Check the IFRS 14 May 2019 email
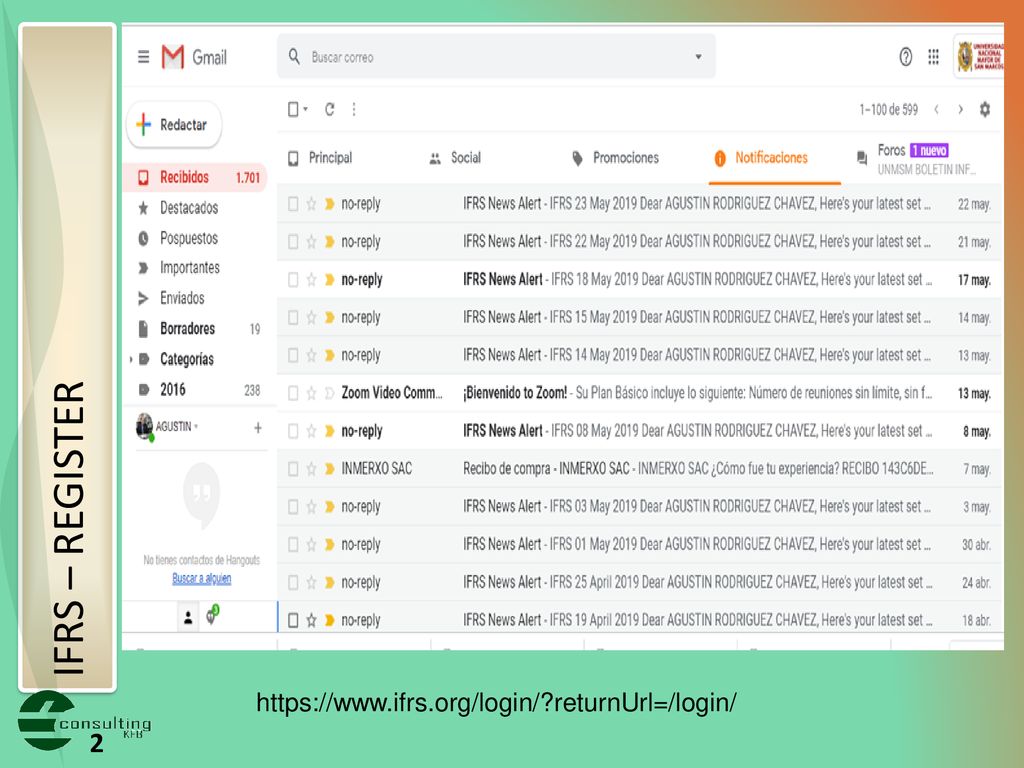 click(x=293, y=355)
